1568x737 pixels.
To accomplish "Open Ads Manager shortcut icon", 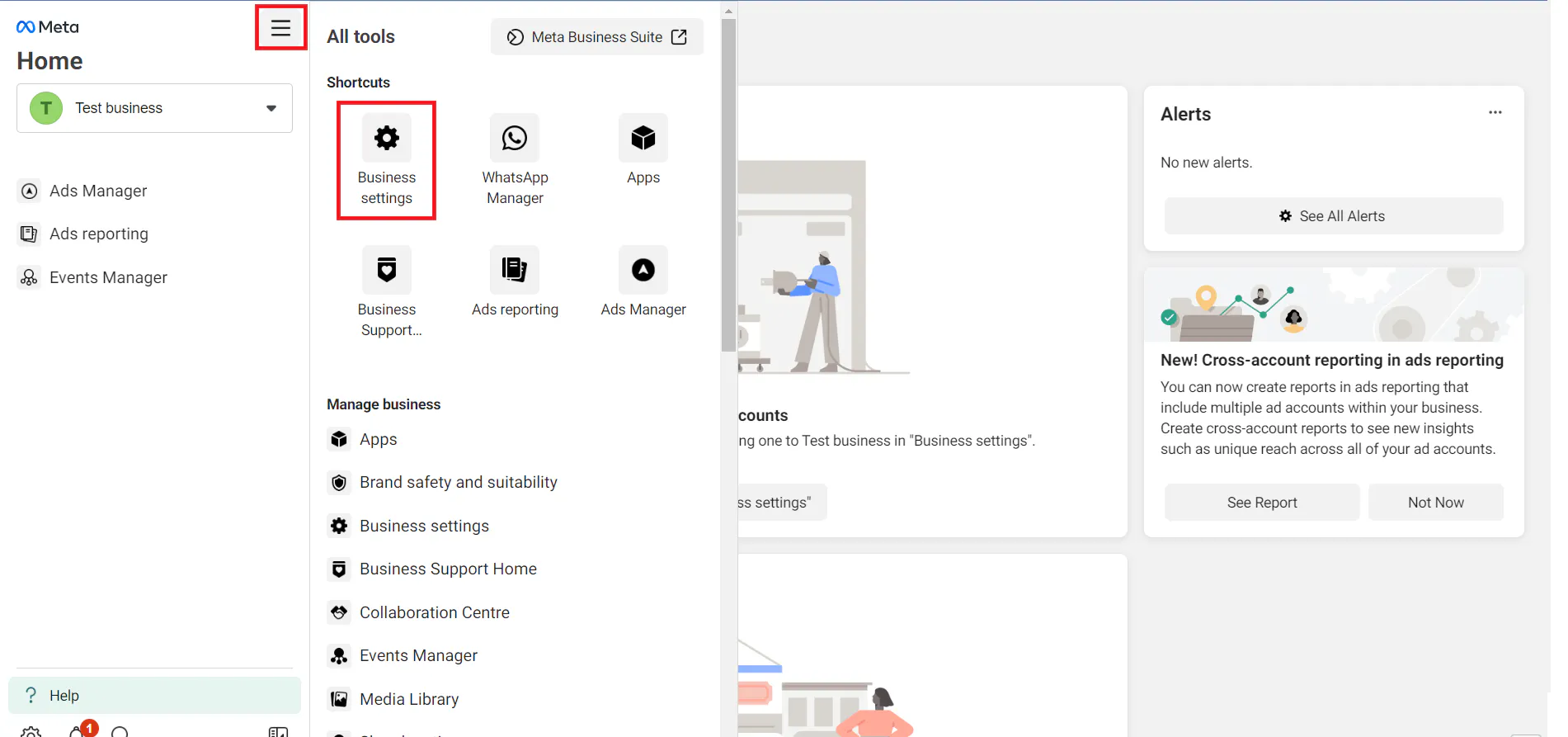I will pyautogui.click(x=643, y=270).
